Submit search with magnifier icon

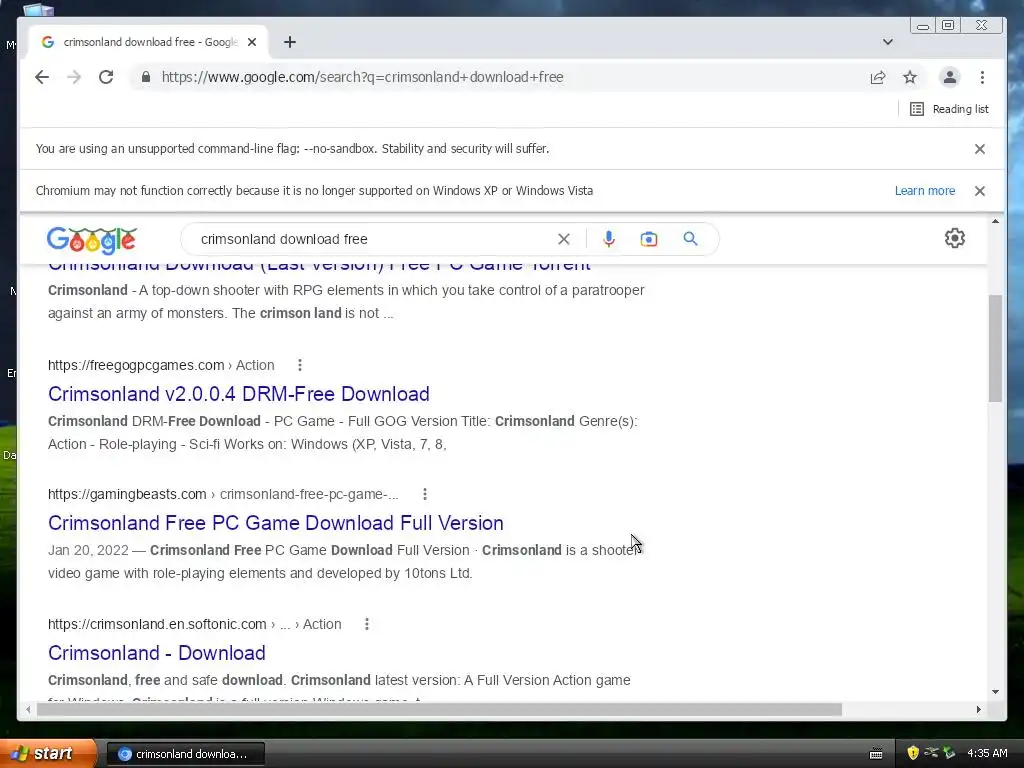(x=690, y=239)
